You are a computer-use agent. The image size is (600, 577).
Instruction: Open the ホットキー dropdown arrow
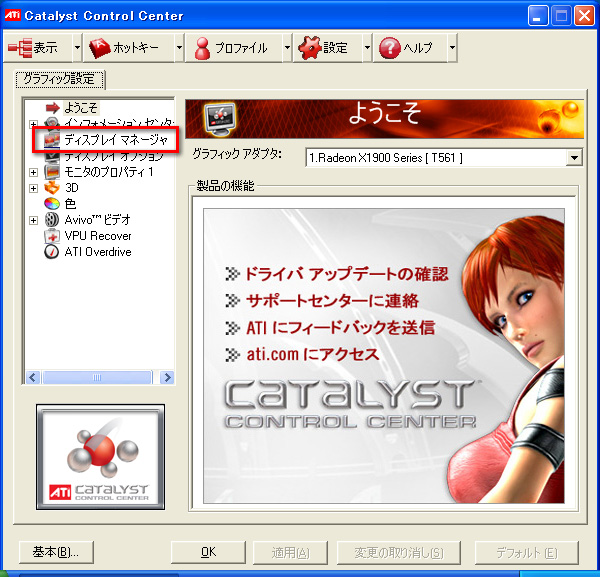(179, 48)
